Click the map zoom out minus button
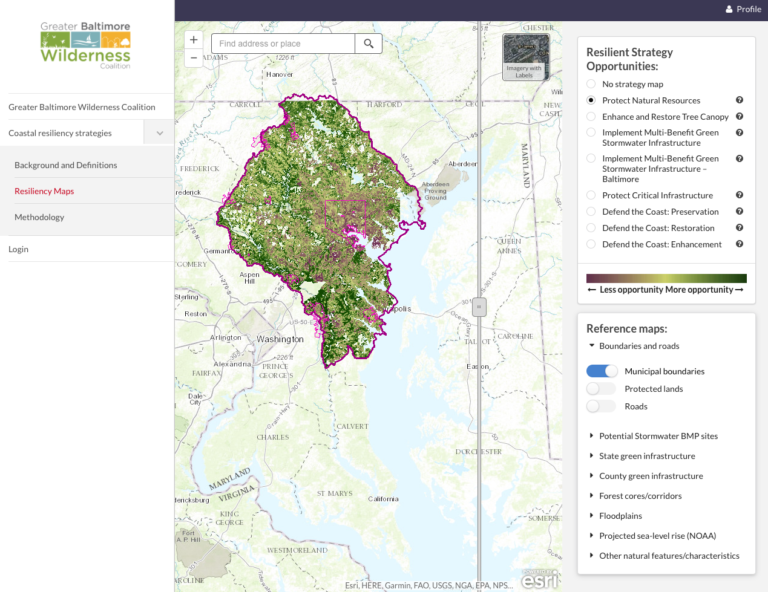768x592 pixels. (x=193, y=58)
